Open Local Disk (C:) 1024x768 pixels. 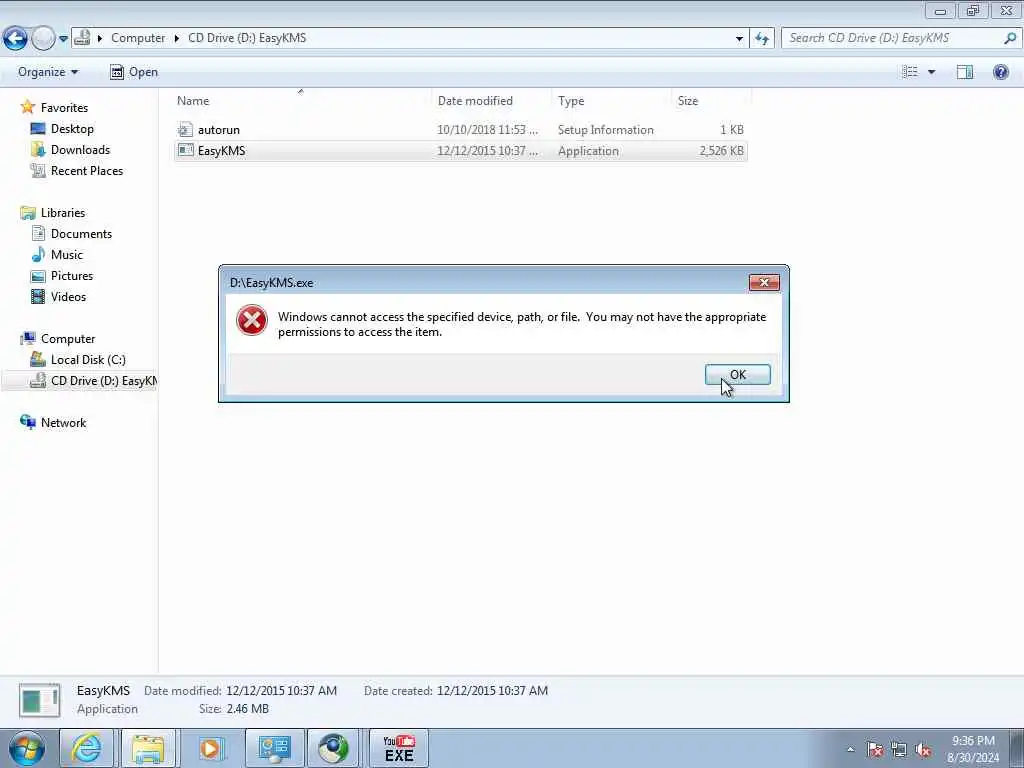pos(88,360)
